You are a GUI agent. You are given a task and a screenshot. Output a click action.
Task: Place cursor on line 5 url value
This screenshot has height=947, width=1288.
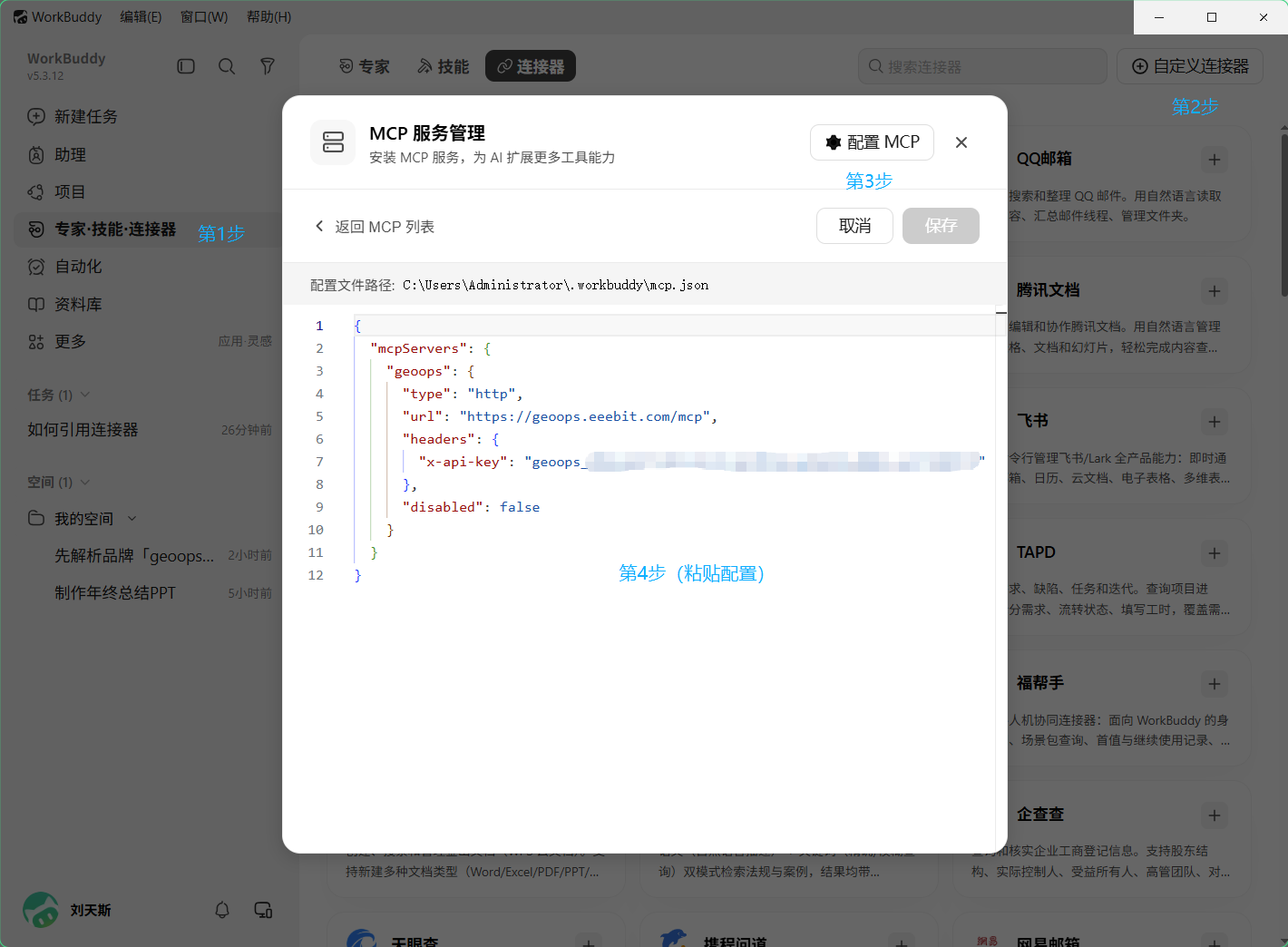tap(585, 416)
